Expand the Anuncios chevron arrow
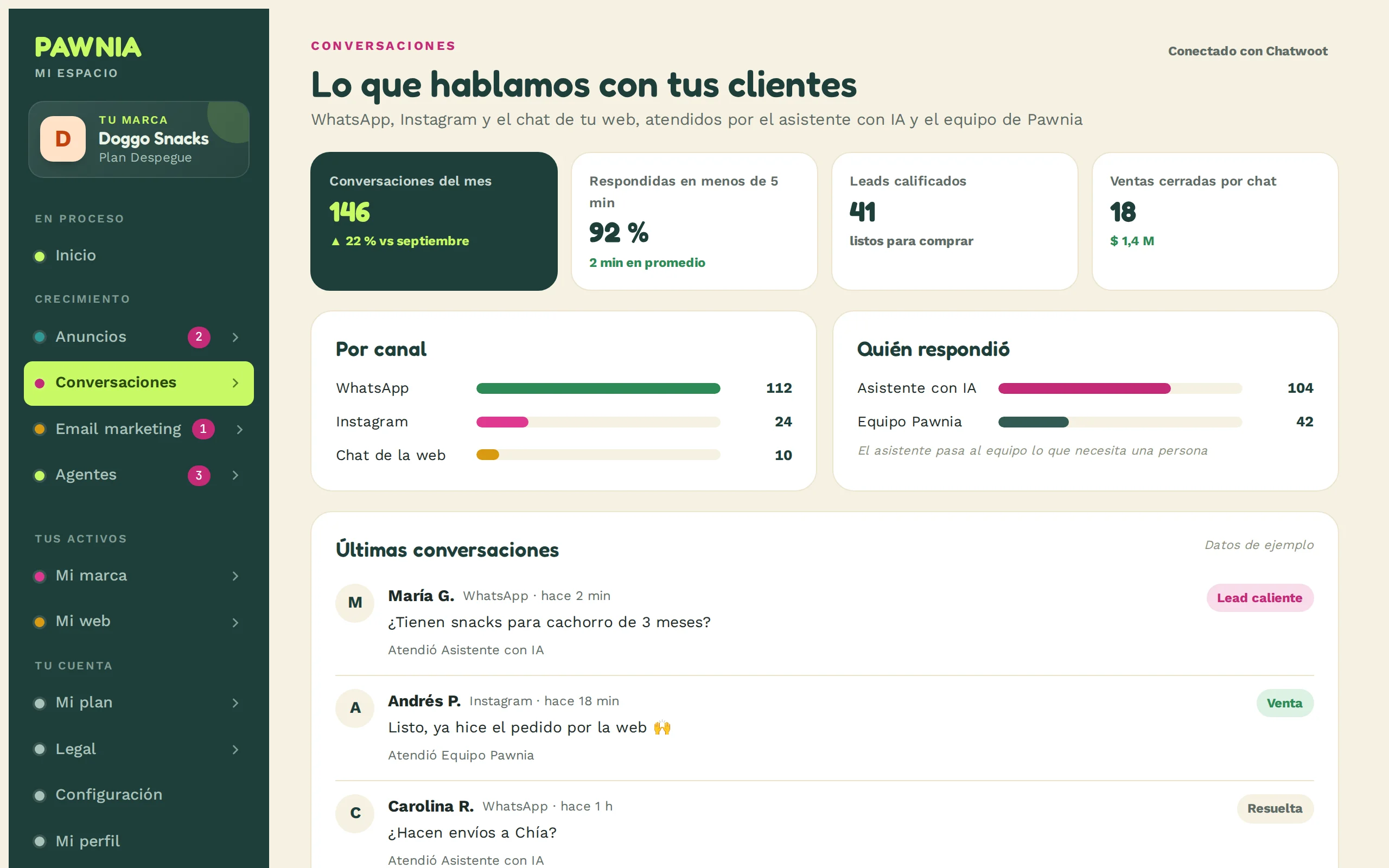 235,337
